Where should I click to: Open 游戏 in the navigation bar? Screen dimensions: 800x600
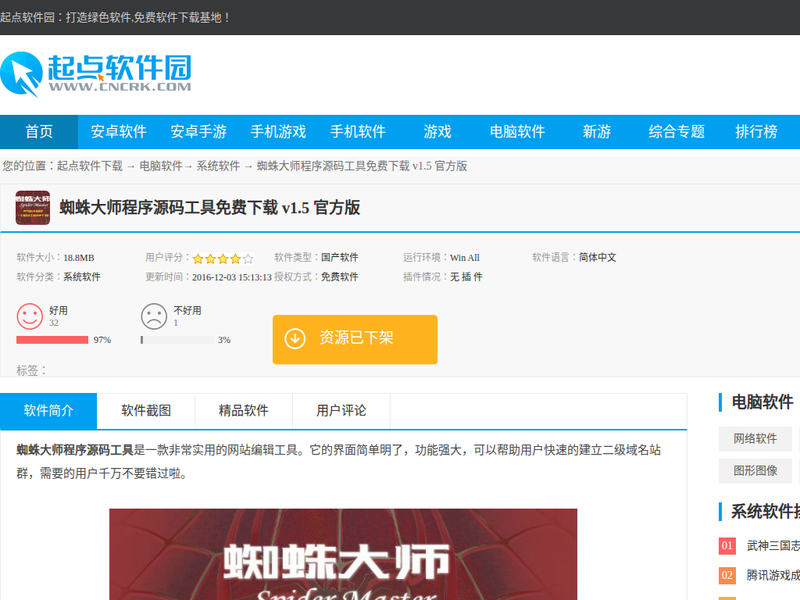click(437, 132)
